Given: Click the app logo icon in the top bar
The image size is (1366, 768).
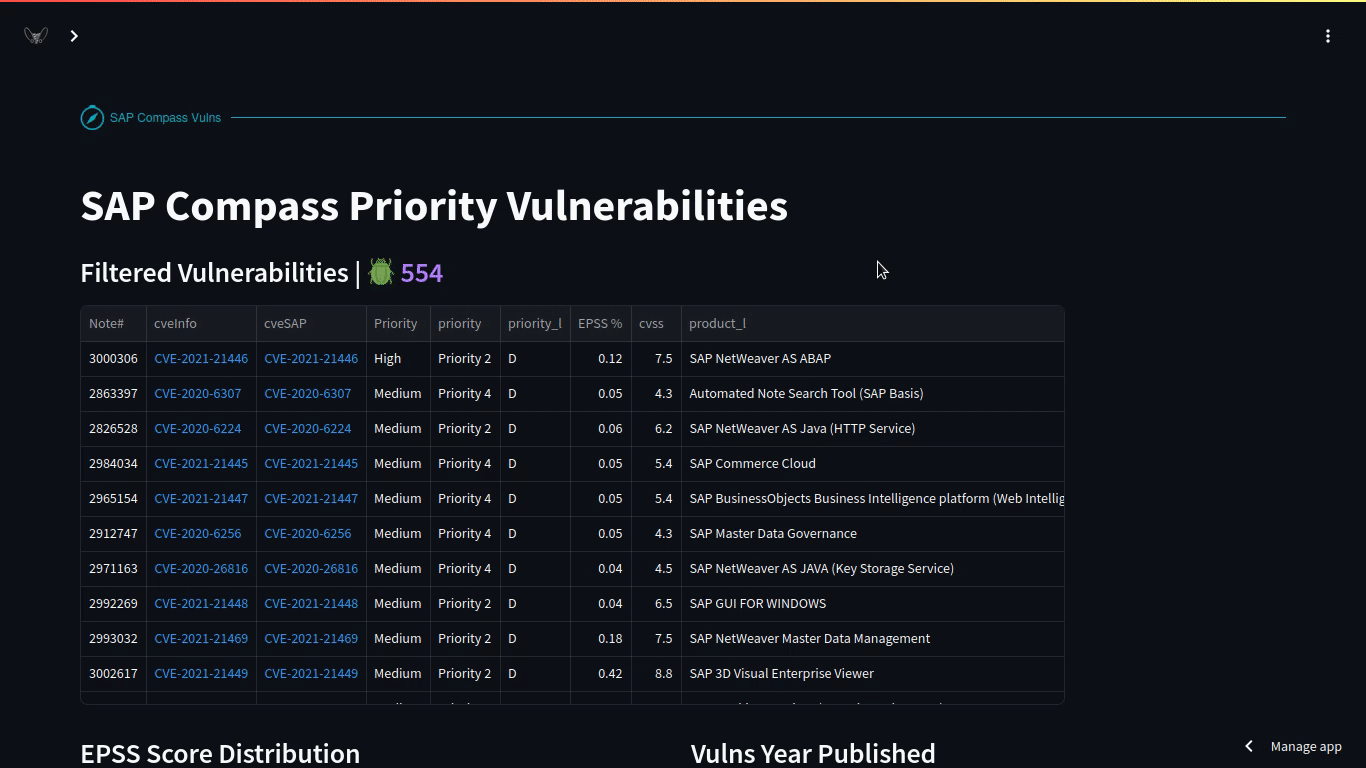Looking at the screenshot, I should (x=36, y=36).
